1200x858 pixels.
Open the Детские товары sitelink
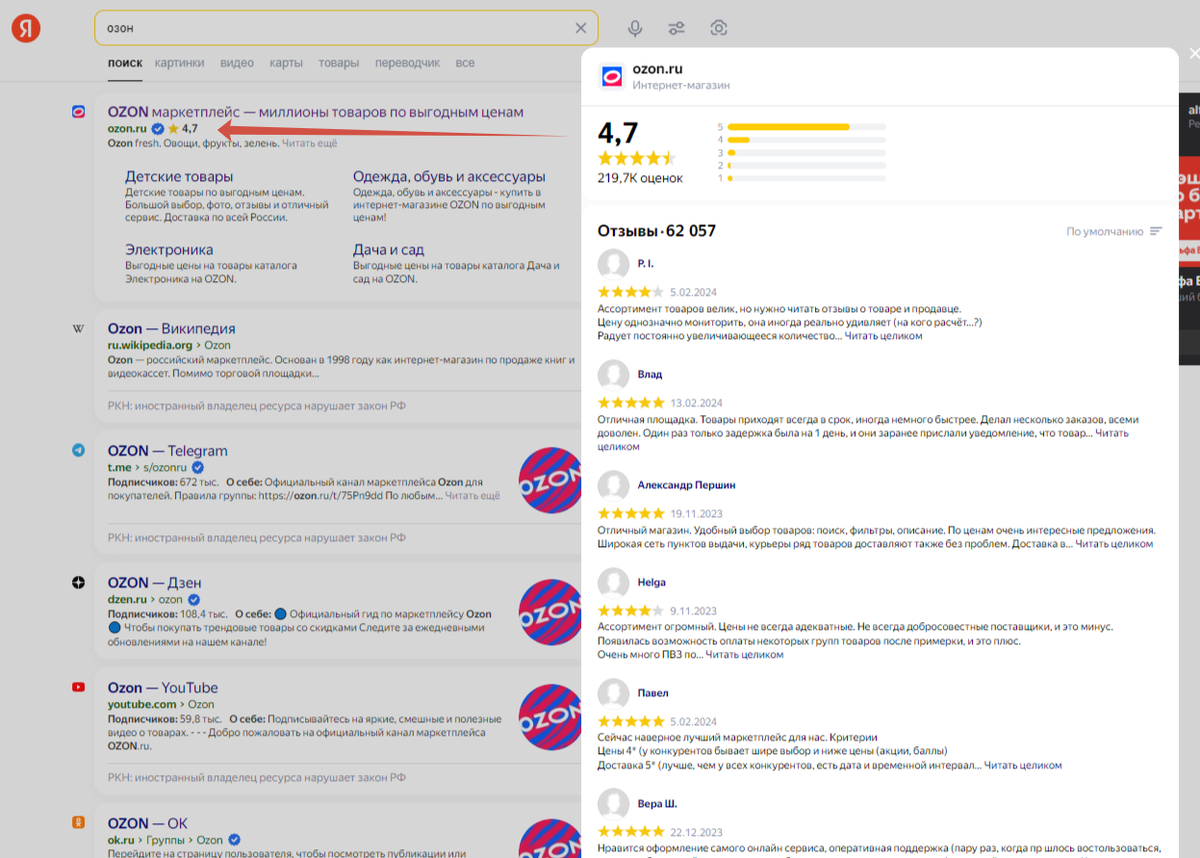179,177
